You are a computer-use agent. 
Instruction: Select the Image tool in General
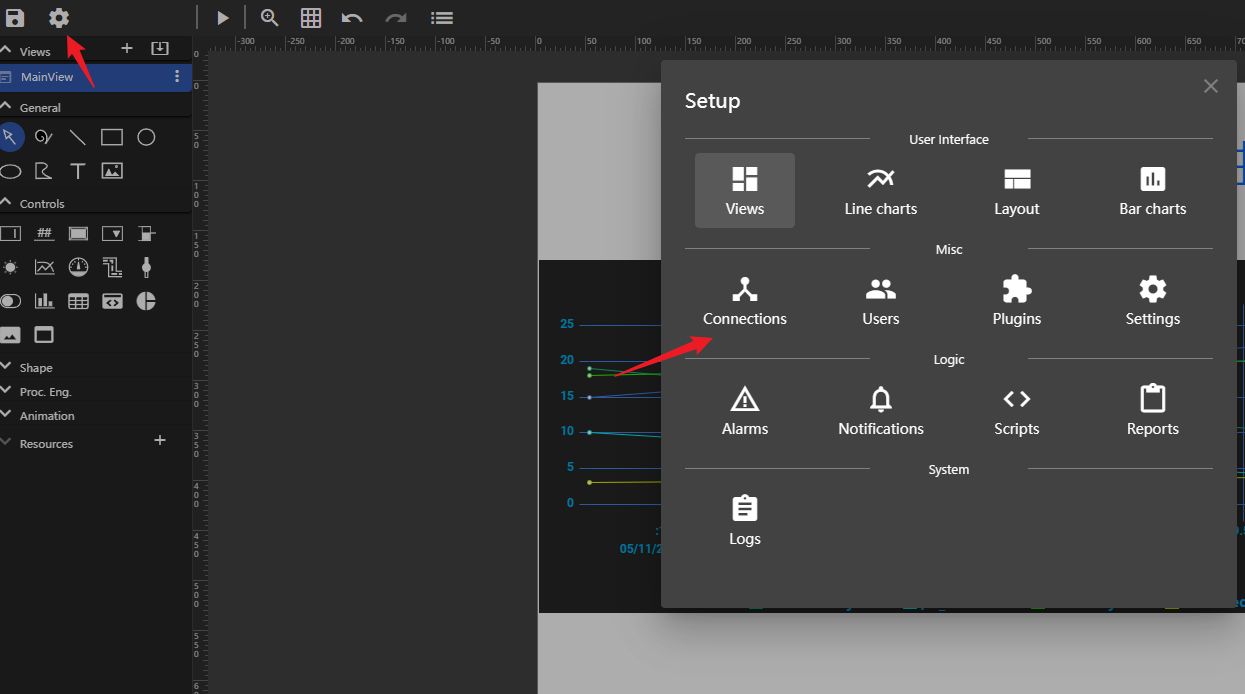coord(112,171)
